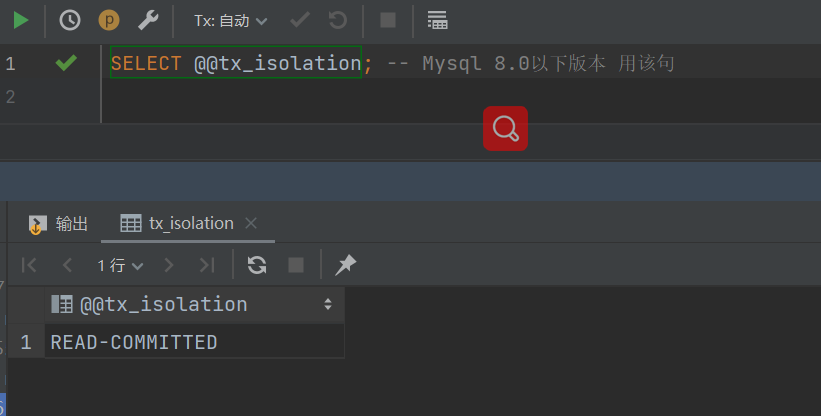The width and height of the screenshot is (821, 416).
Task: Toggle in-editor results table icon
Action: (437, 20)
